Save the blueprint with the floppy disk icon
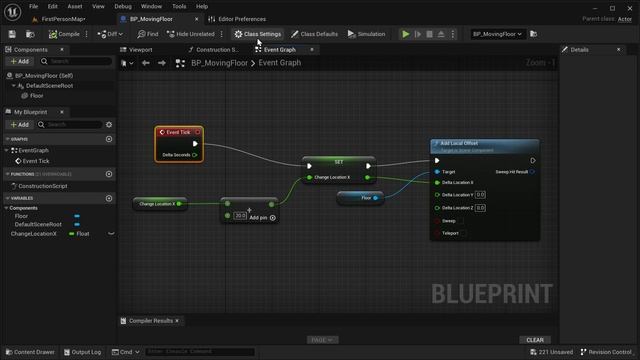640x360 pixels. tap(12, 34)
